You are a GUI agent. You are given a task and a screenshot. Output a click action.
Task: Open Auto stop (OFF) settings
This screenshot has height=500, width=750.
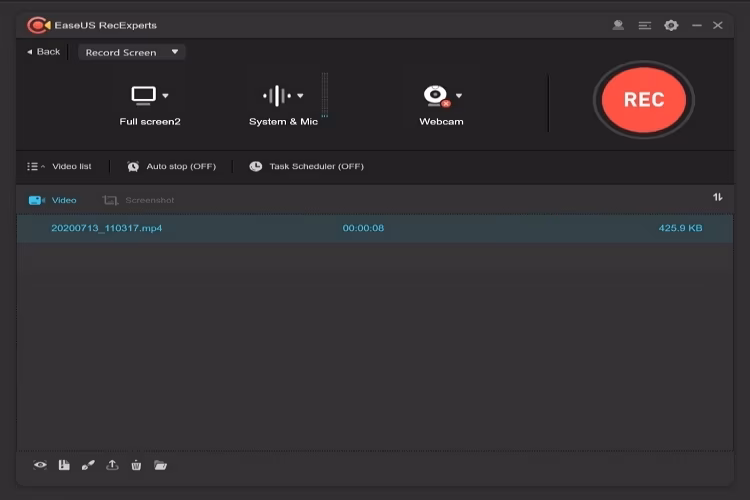(x=171, y=167)
